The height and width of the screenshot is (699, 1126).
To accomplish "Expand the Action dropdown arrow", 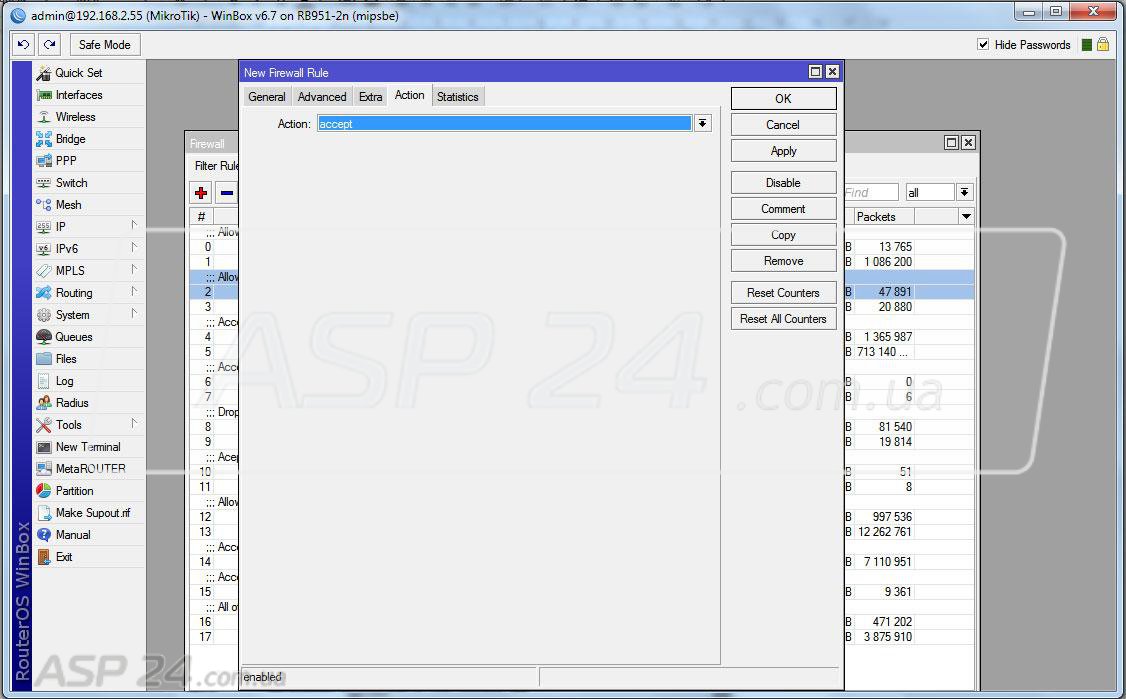I will pos(702,123).
